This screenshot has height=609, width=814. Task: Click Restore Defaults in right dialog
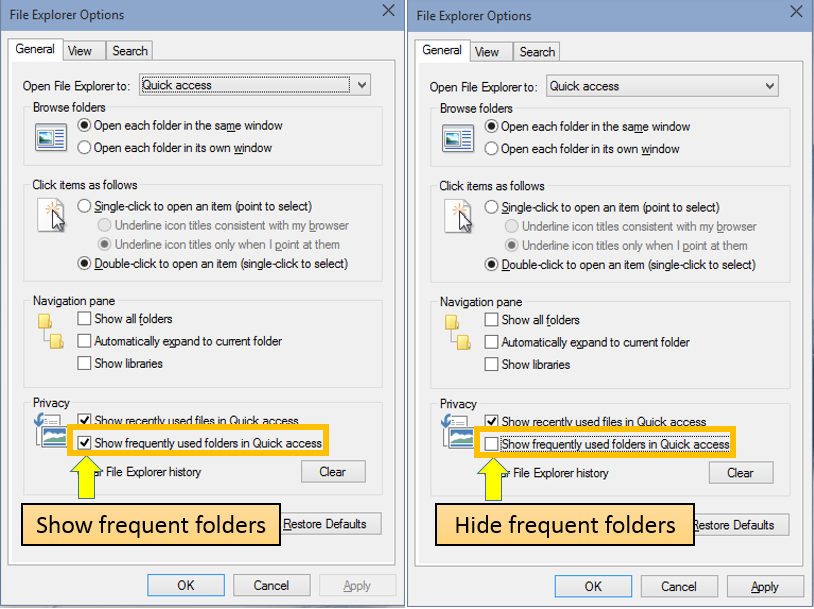(738, 525)
